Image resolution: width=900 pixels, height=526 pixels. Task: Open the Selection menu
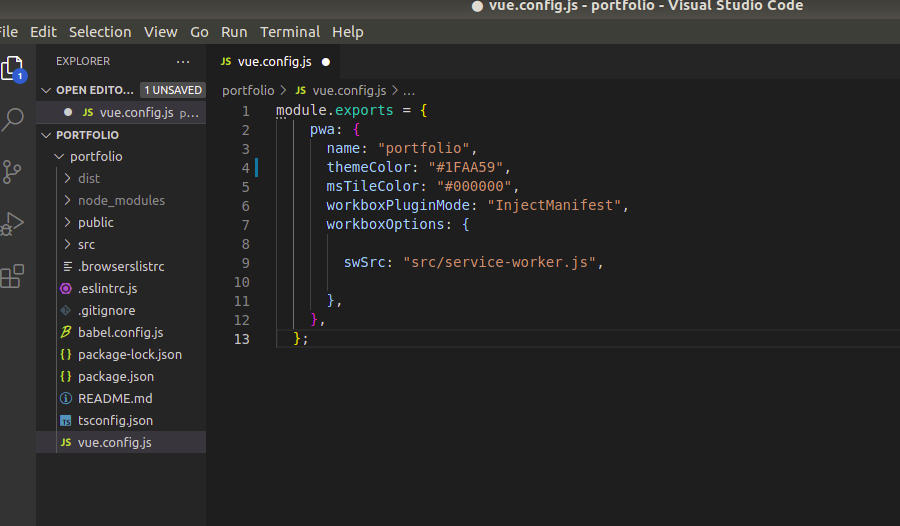tap(100, 32)
